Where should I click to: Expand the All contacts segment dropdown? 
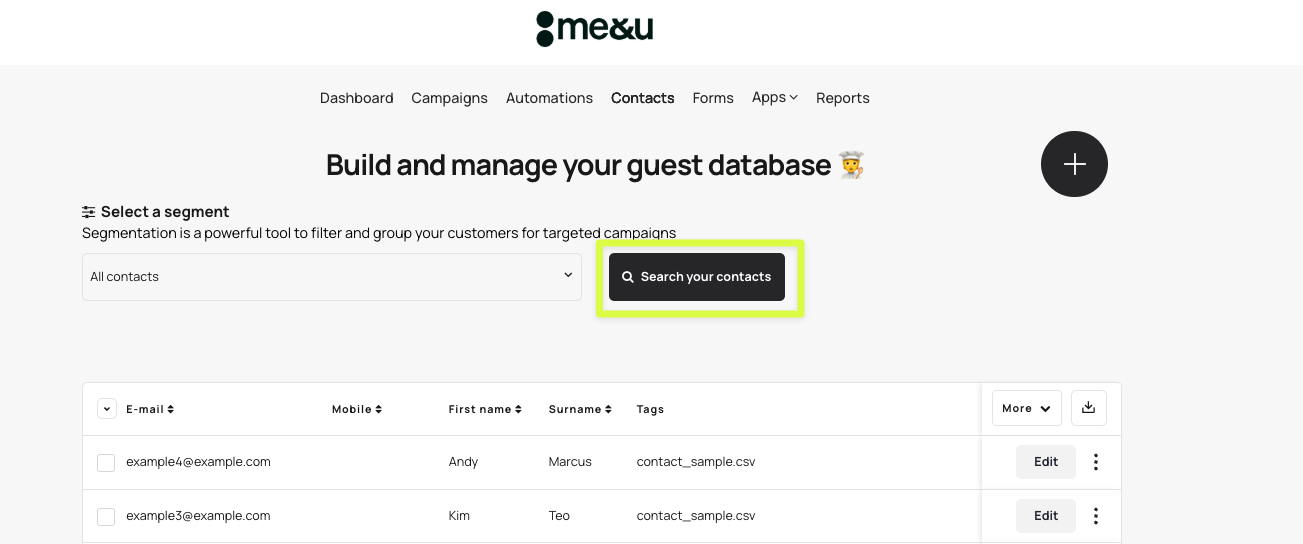coord(331,277)
